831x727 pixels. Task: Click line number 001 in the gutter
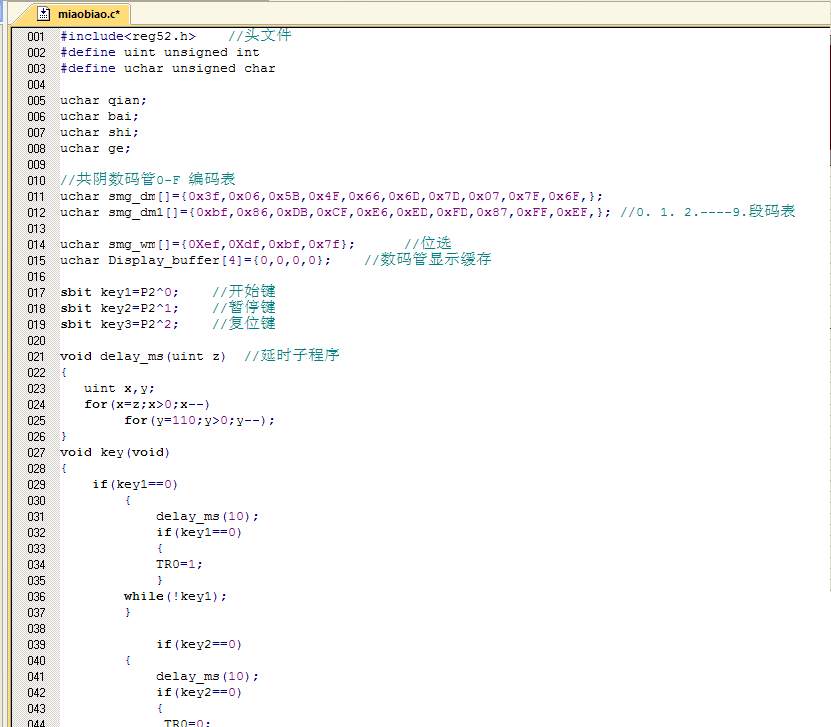pos(36,37)
